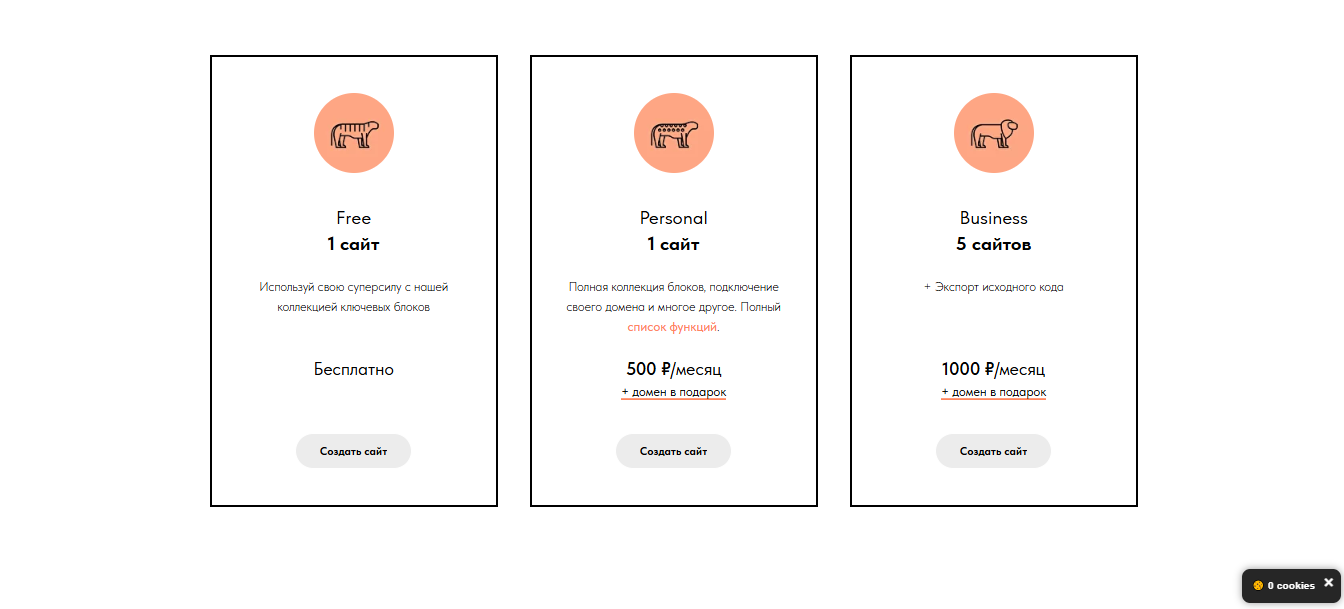Click the cookie icon in the cookies widget
The image size is (1344, 609).
(1258, 586)
